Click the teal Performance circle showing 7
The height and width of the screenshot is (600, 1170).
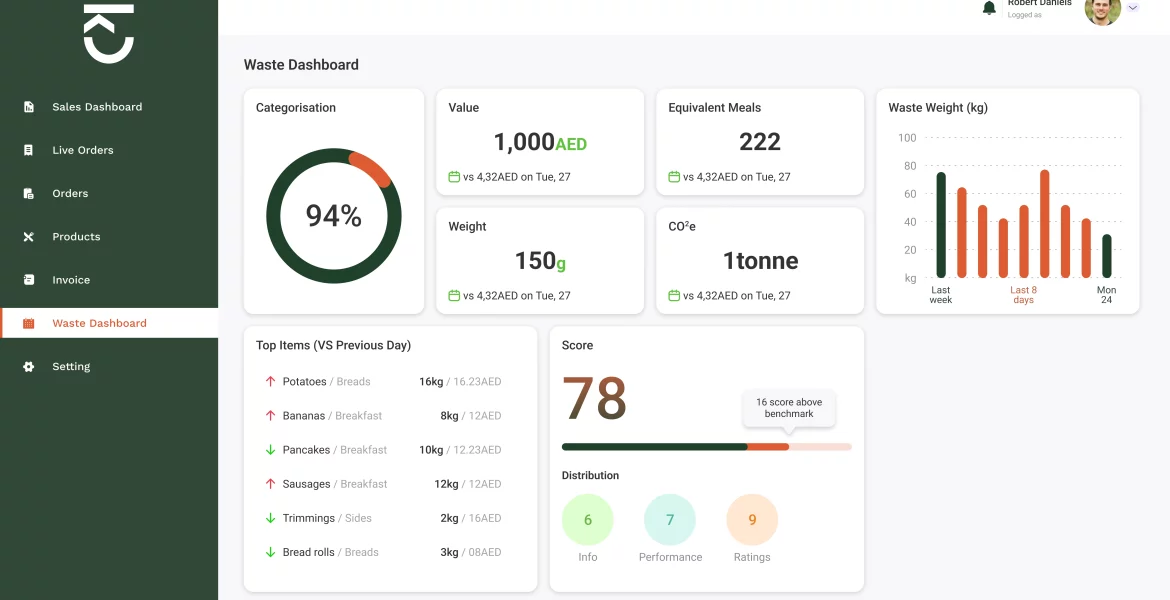point(670,519)
